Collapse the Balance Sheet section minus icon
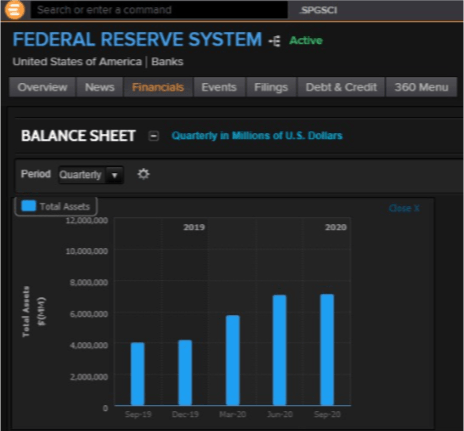The height and width of the screenshot is (431, 464). click(x=154, y=136)
